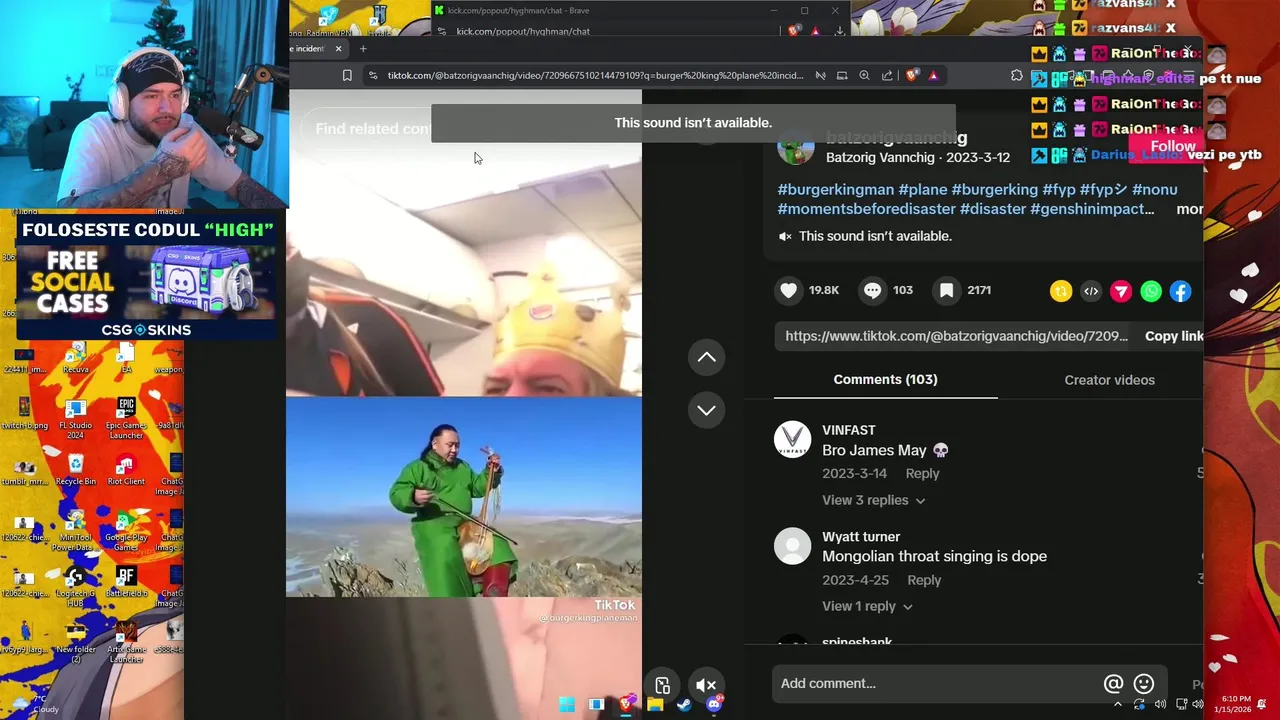Screen dimensions: 1280x720
Task: Select Battlefield 6 desktop shortcut
Action: pyautogui.click(x=126, y=583)
